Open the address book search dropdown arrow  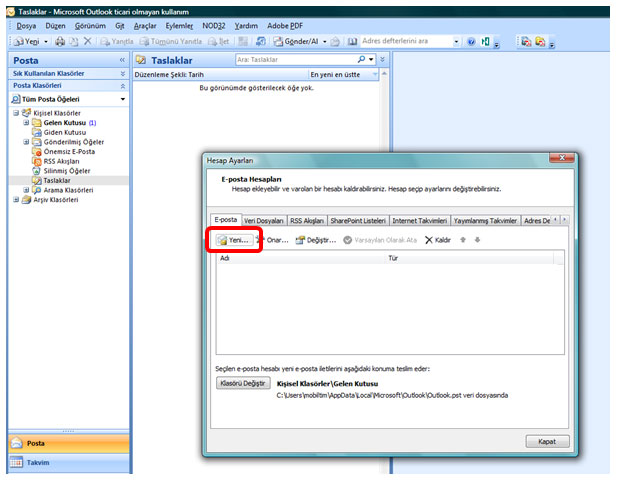pyautogui.click(x=456, y=41)
